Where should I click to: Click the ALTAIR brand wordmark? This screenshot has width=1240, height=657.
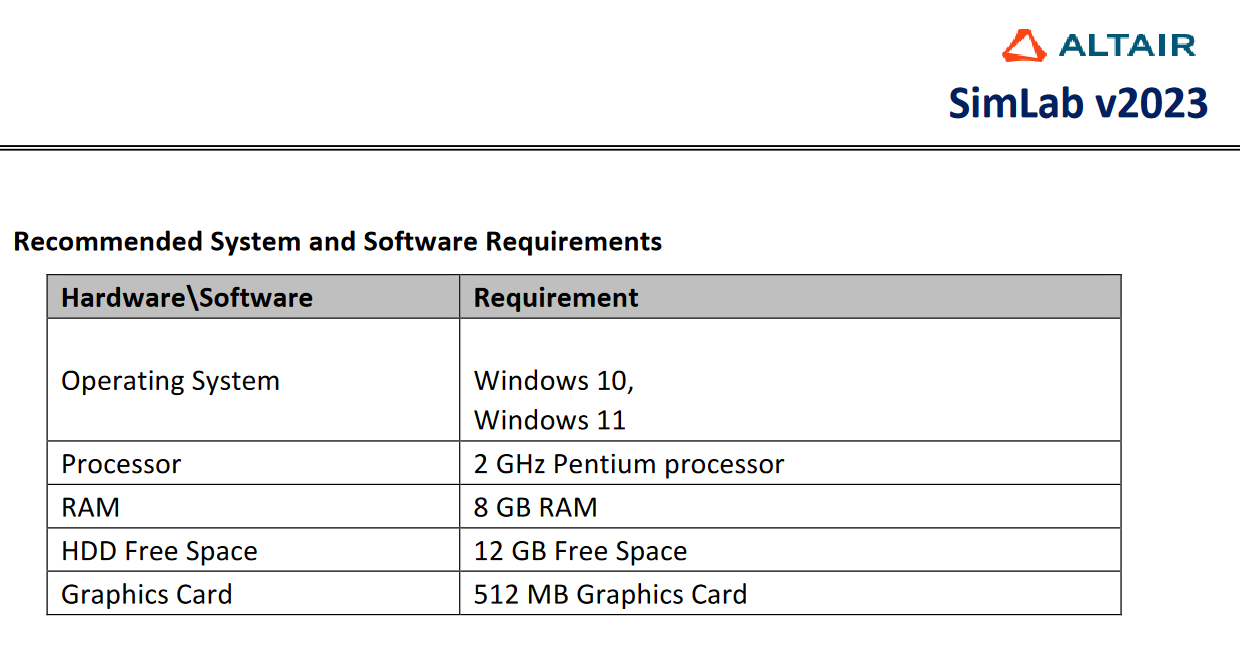[x=1126, y=46]
